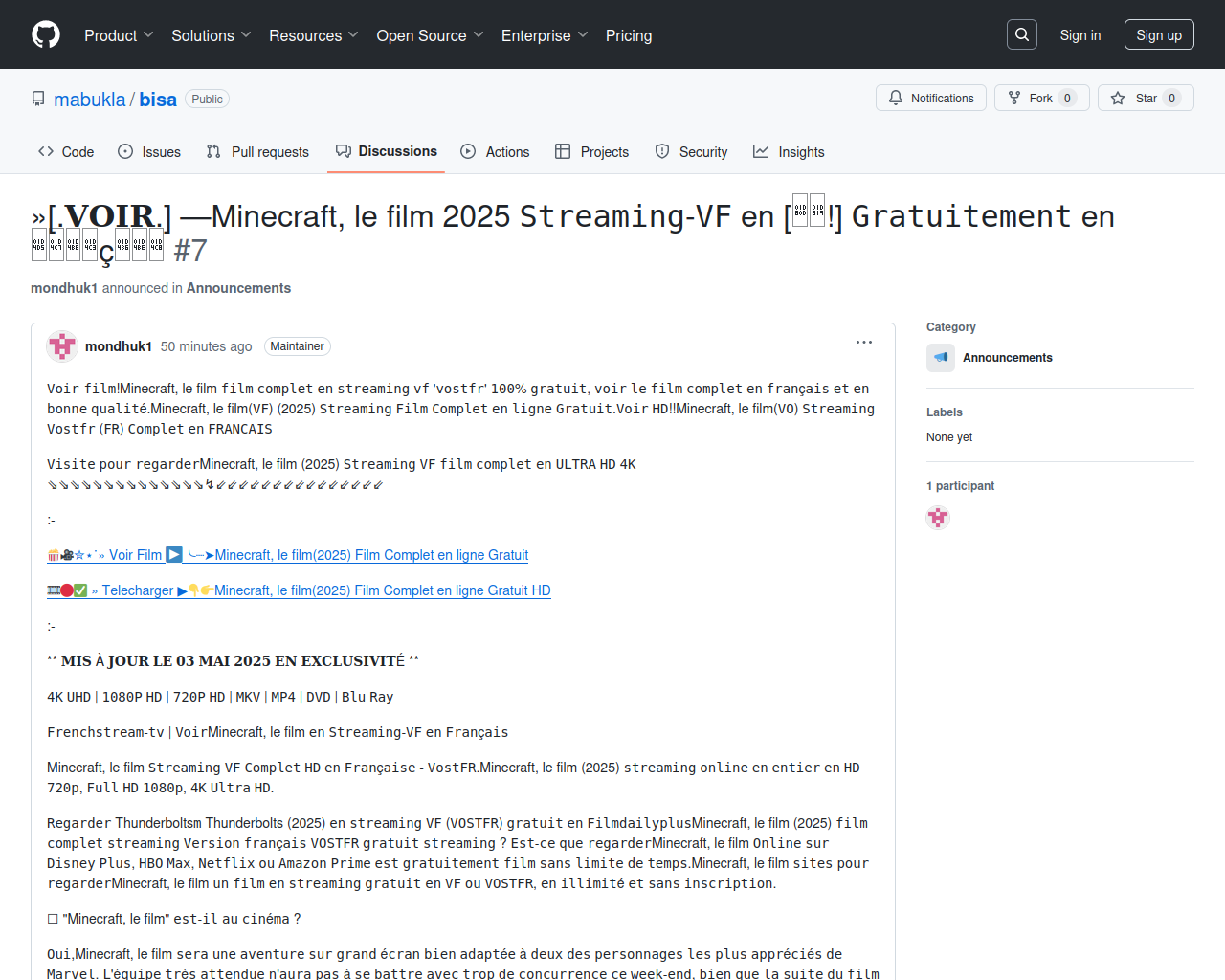Click mondhuk1 under the discussion title
Screen dimensions: 1225x980
[64, 288]
